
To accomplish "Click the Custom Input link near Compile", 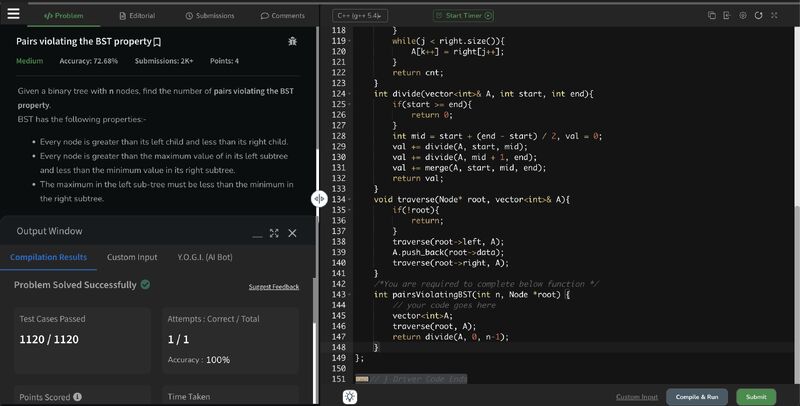I will [637, 397].
